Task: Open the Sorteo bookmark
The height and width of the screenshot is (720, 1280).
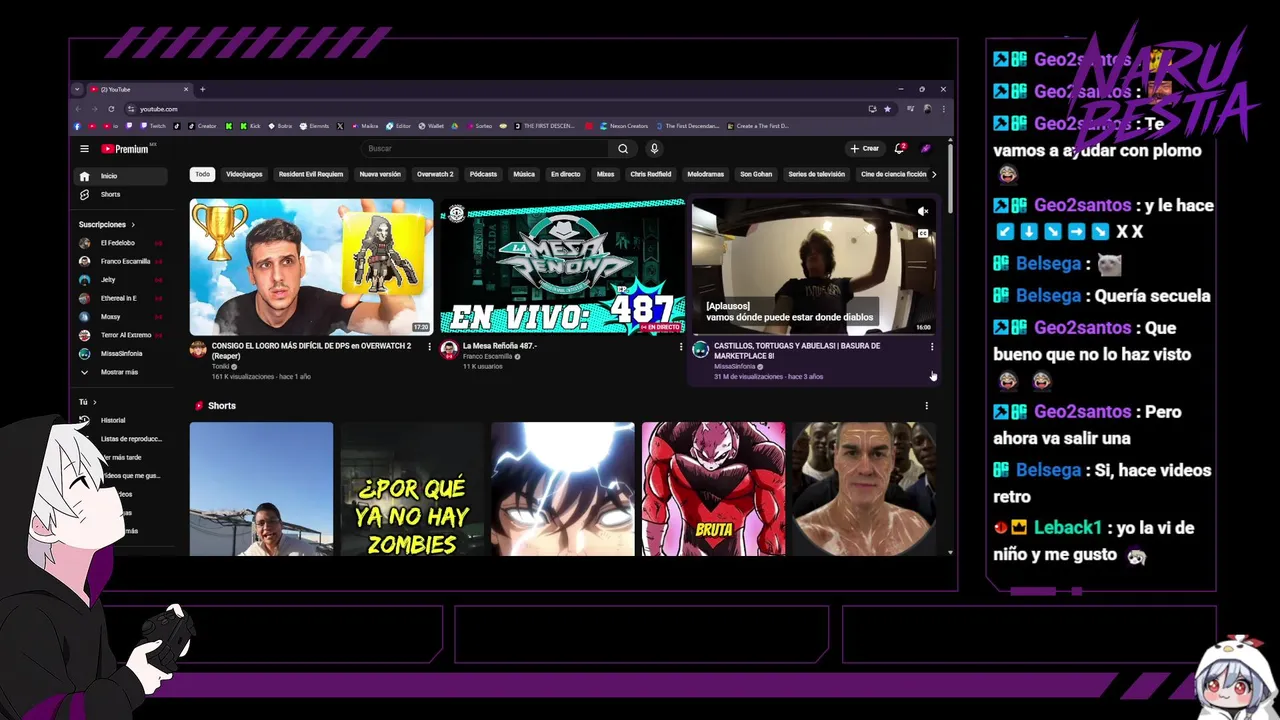Action: pos(478,126)
